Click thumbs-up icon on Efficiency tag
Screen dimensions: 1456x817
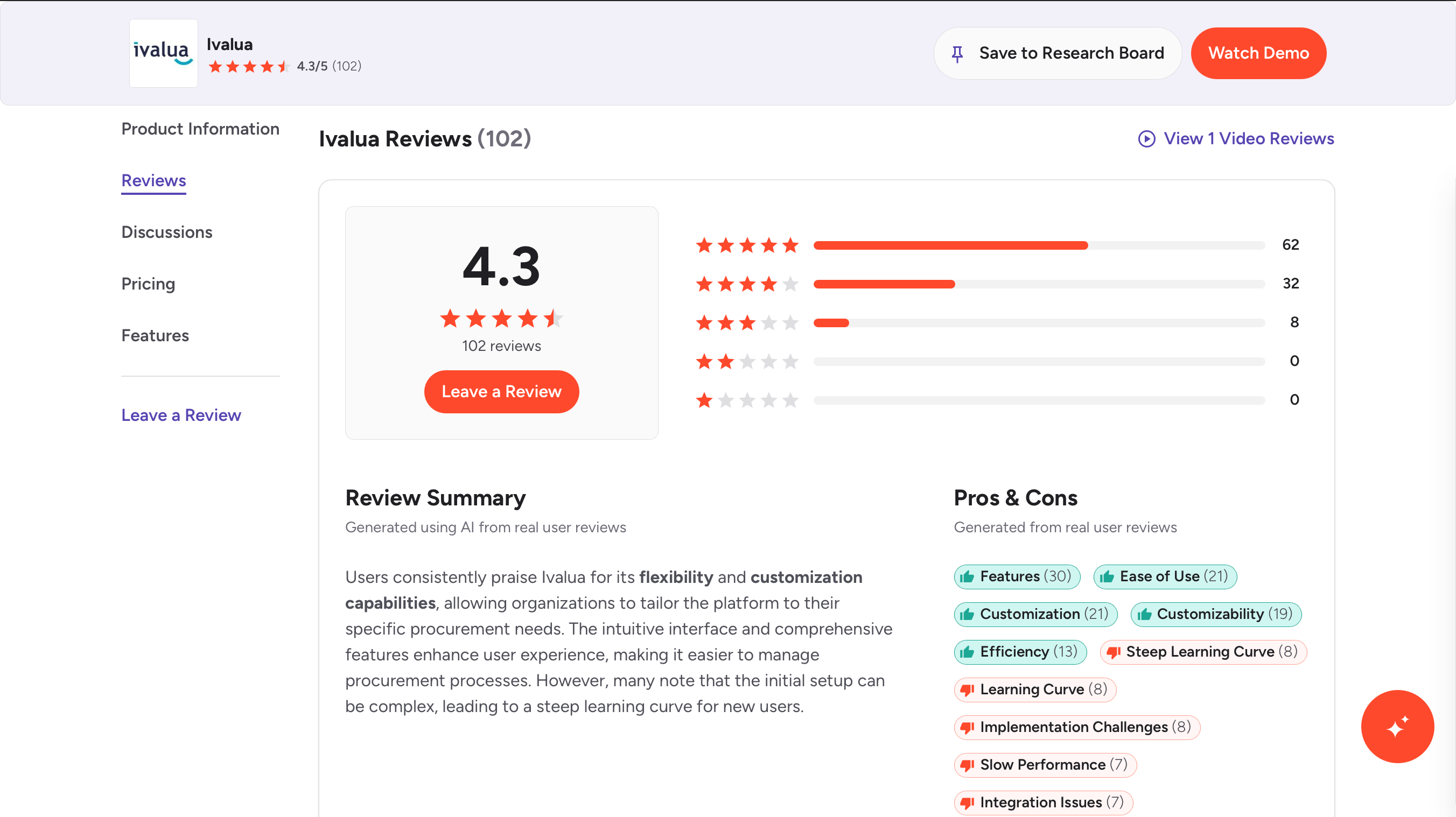(967, 652)
